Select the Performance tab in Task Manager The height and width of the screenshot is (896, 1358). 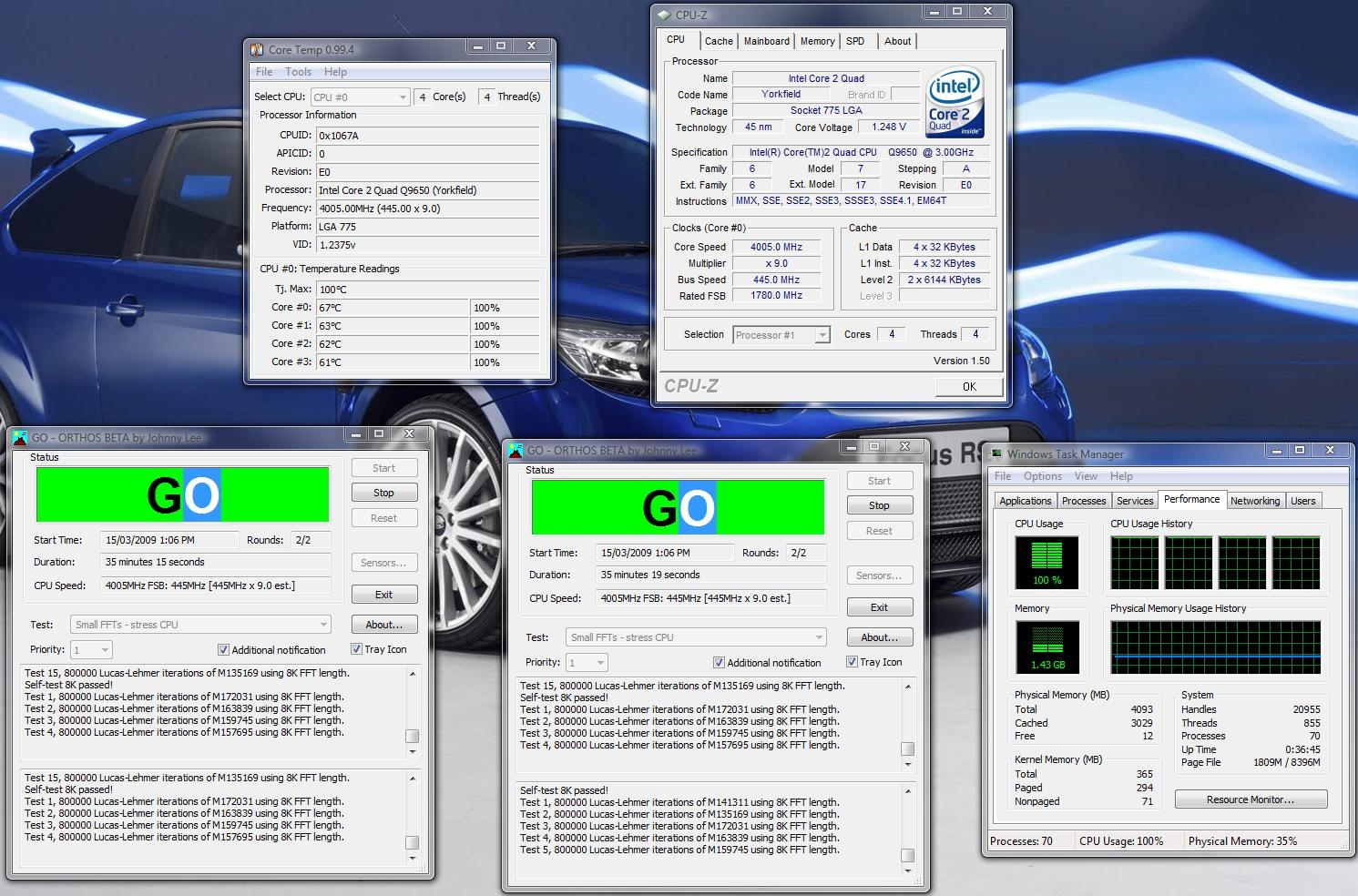coord(1191,499)
